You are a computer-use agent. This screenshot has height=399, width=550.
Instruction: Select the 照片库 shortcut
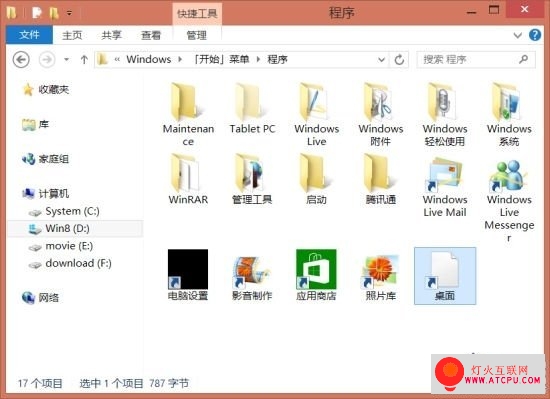[381, 277]
